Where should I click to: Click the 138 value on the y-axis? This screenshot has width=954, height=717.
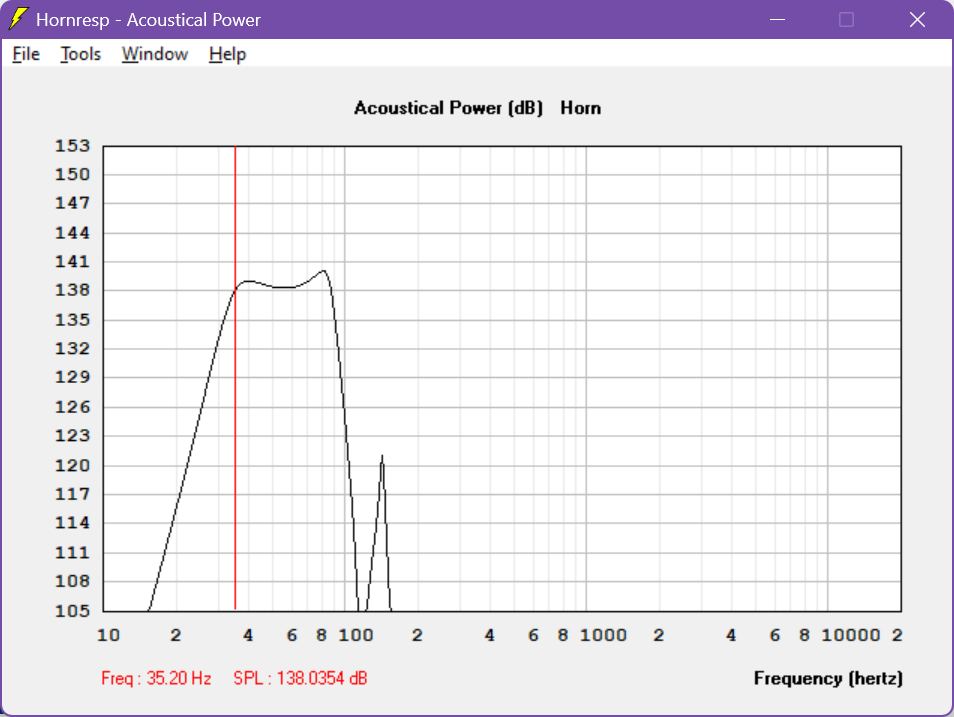72,290
